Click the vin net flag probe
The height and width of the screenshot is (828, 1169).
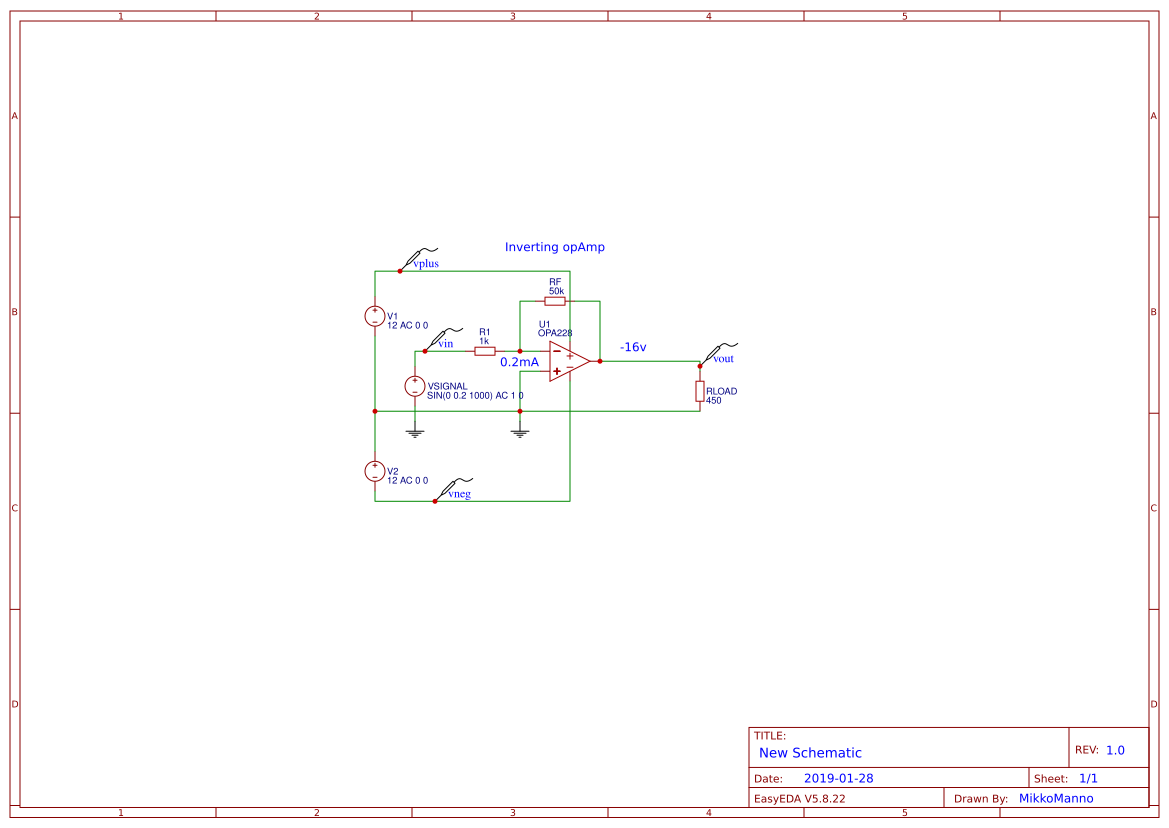[x=439, y=337]
